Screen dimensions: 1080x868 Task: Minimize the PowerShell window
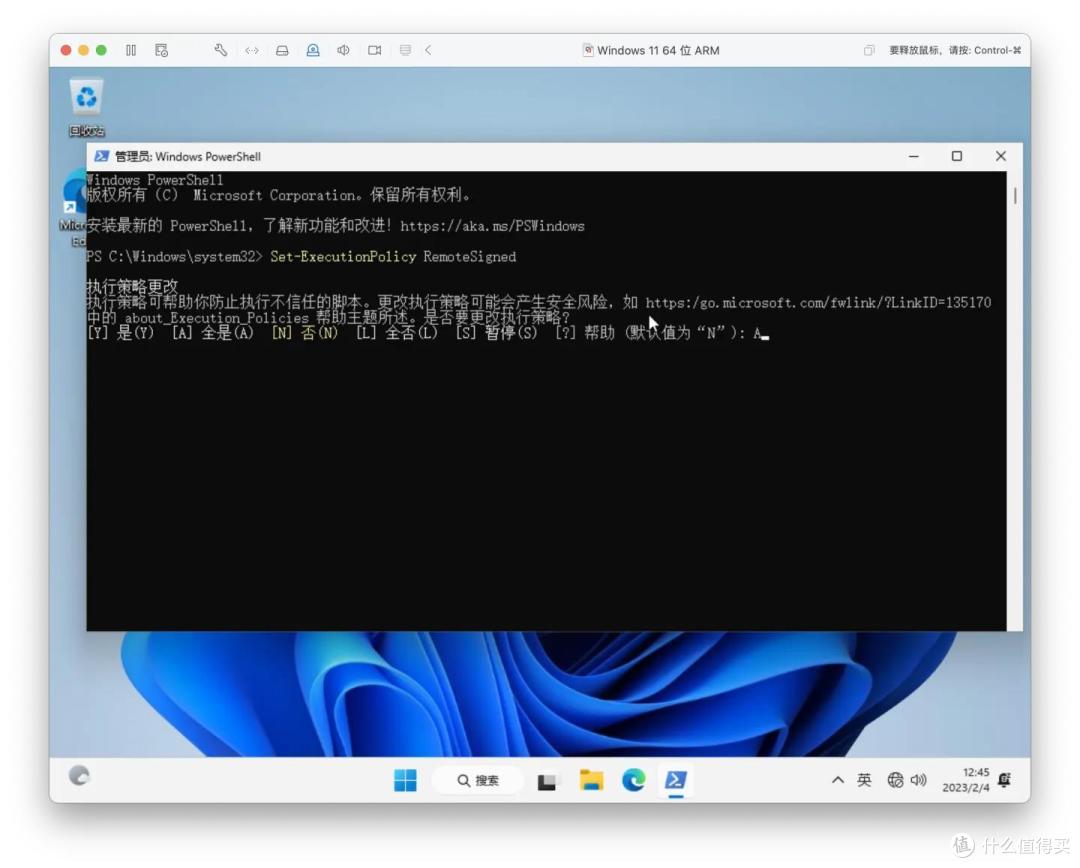913,156
